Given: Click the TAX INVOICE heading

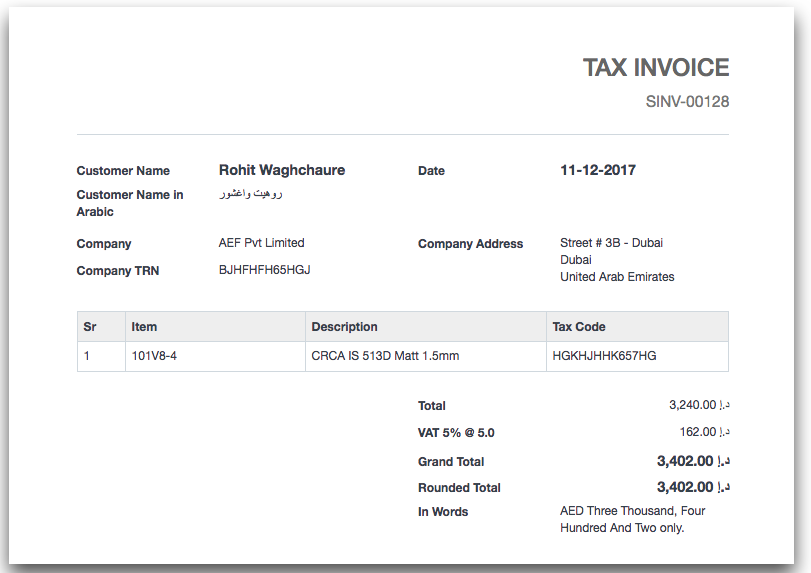Looking at the screenshot, I should coord(655,68).
